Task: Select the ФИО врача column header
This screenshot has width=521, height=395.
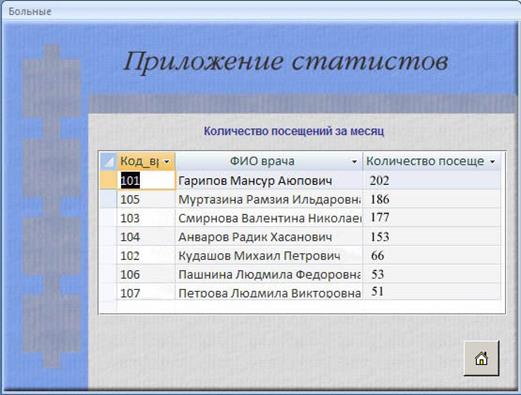Action: pos(269,162)
